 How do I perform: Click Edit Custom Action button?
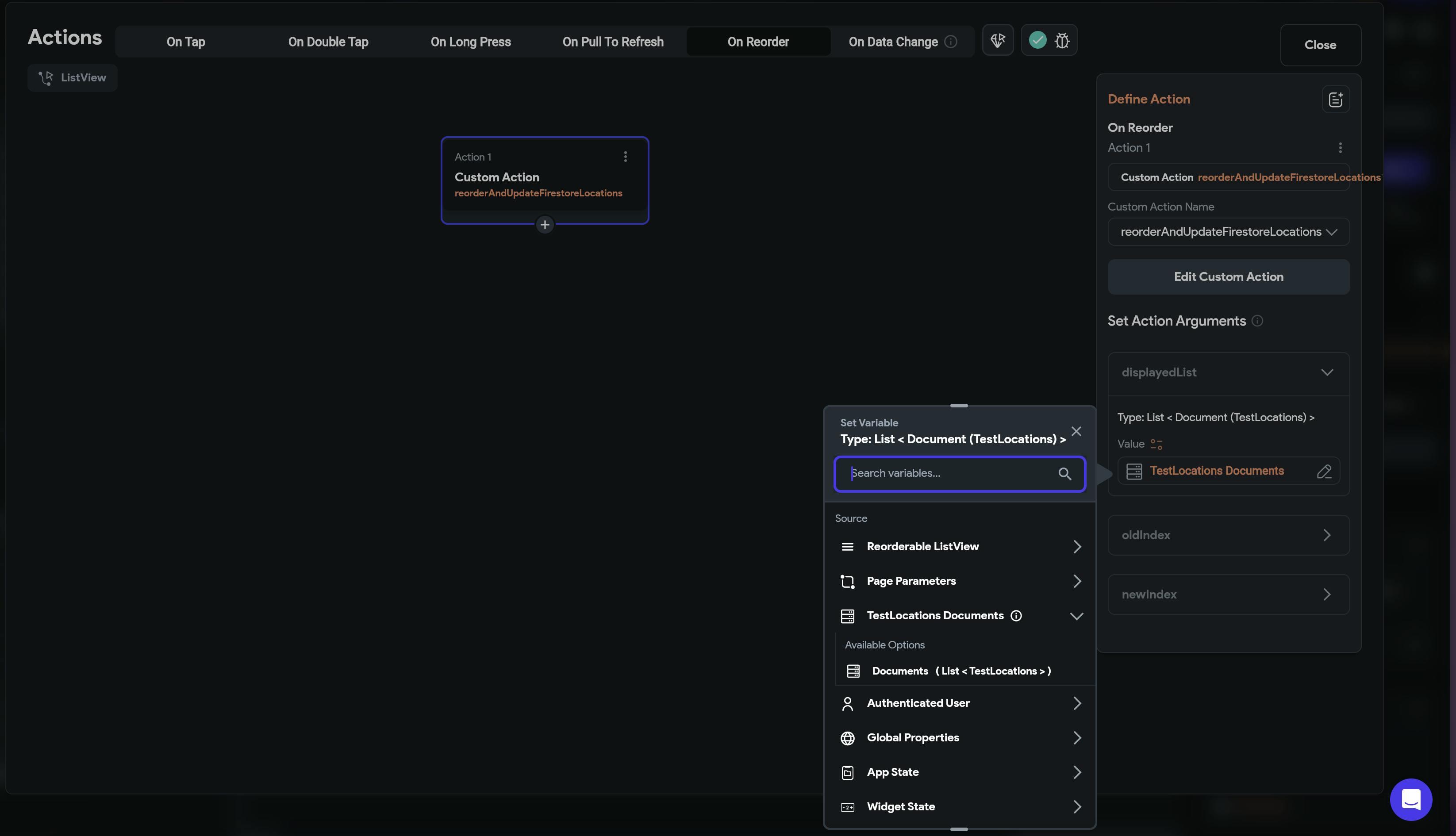click(x=1228, y=277)
